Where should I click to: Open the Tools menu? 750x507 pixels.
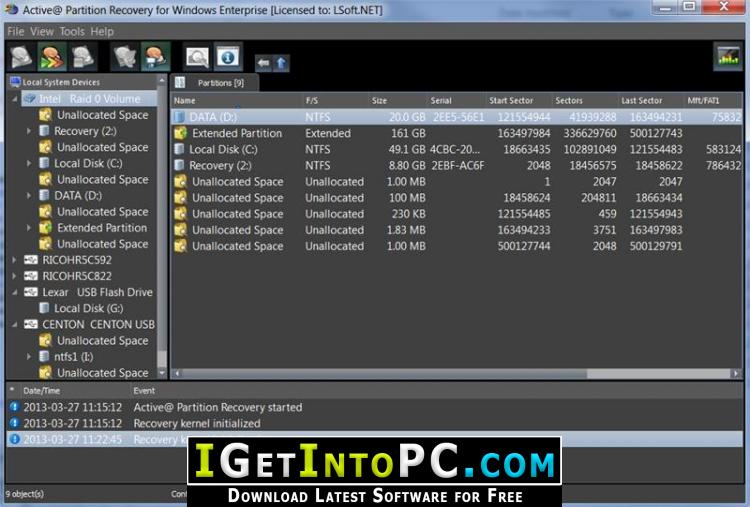(72, 32)
